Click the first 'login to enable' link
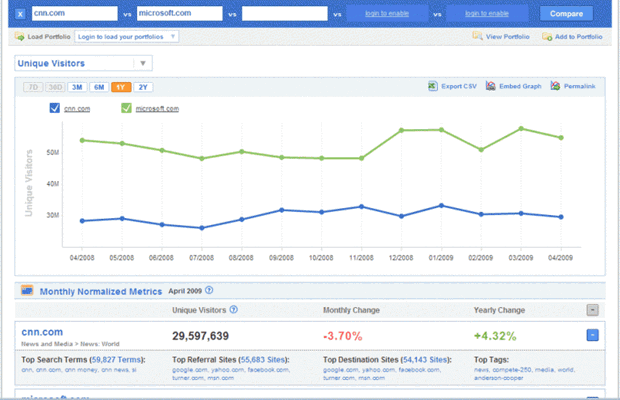 [387, 13]
